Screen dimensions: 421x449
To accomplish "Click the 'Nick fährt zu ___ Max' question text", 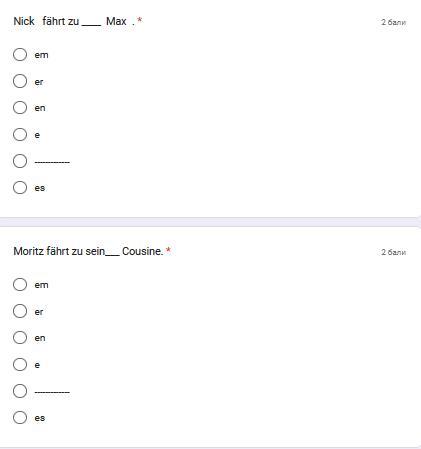I will [74, 21].
